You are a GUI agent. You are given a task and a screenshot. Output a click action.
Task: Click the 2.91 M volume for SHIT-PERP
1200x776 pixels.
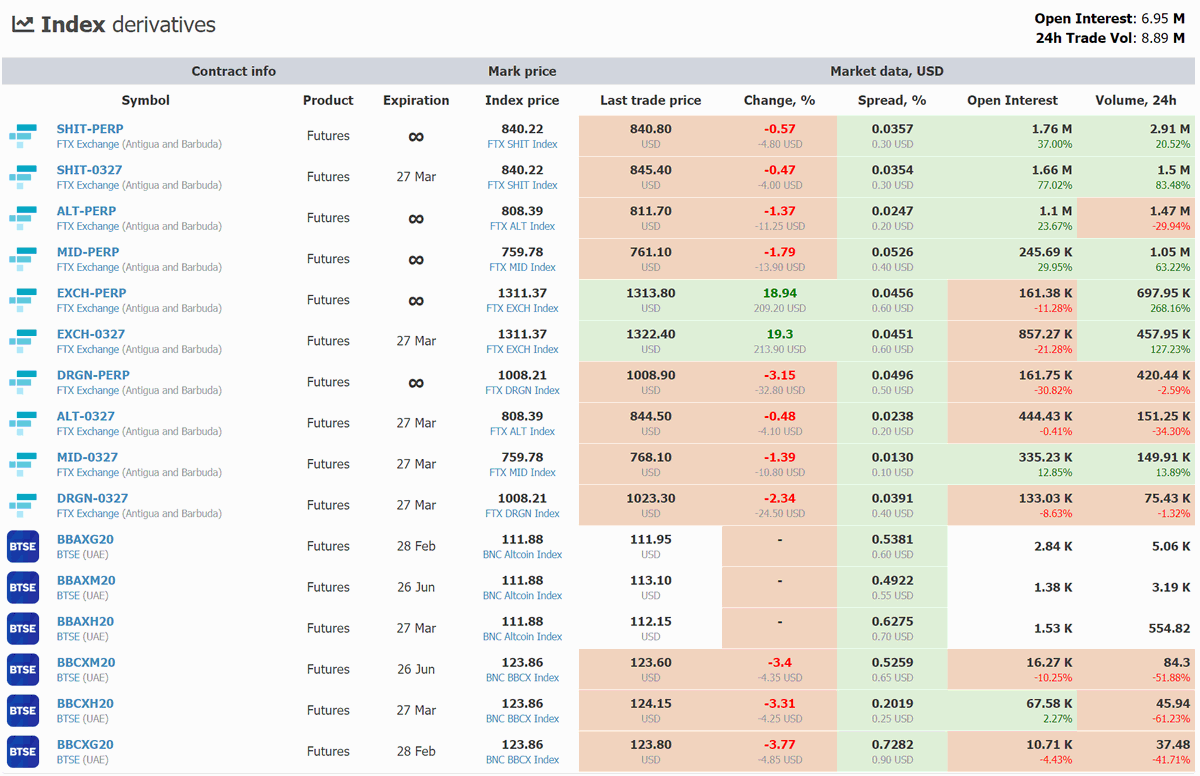1170,129
